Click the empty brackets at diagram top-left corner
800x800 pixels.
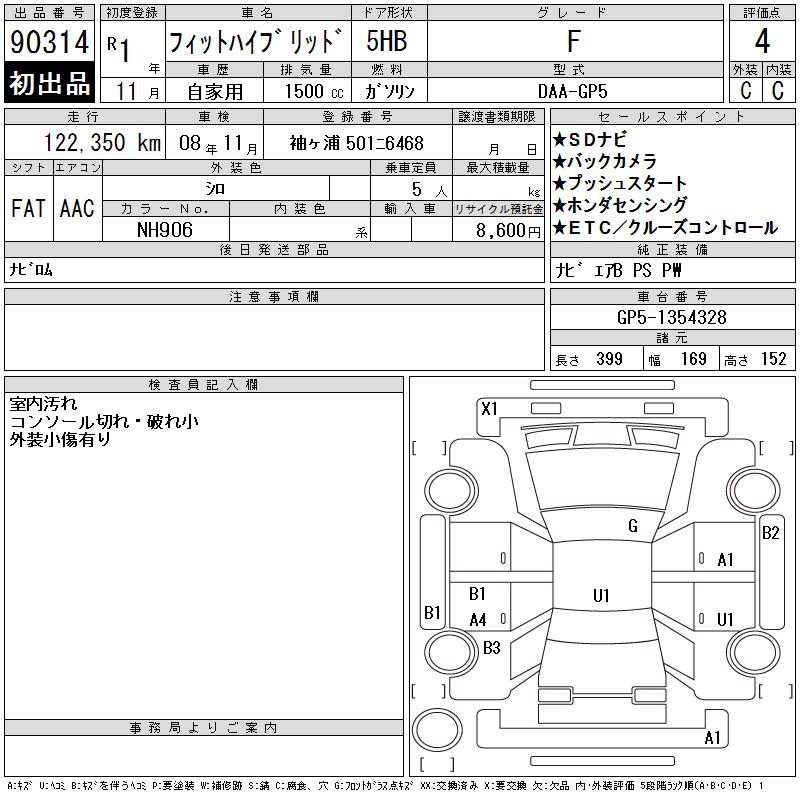(x=429, y=448)
